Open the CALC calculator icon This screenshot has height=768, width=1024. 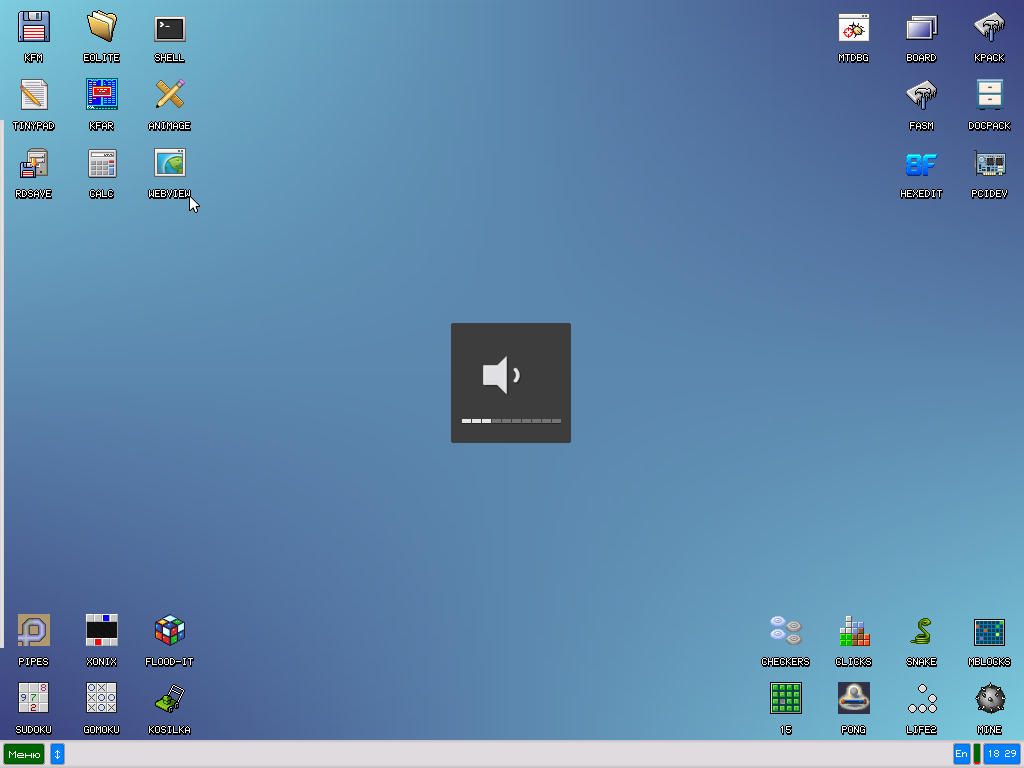point(101,164)
